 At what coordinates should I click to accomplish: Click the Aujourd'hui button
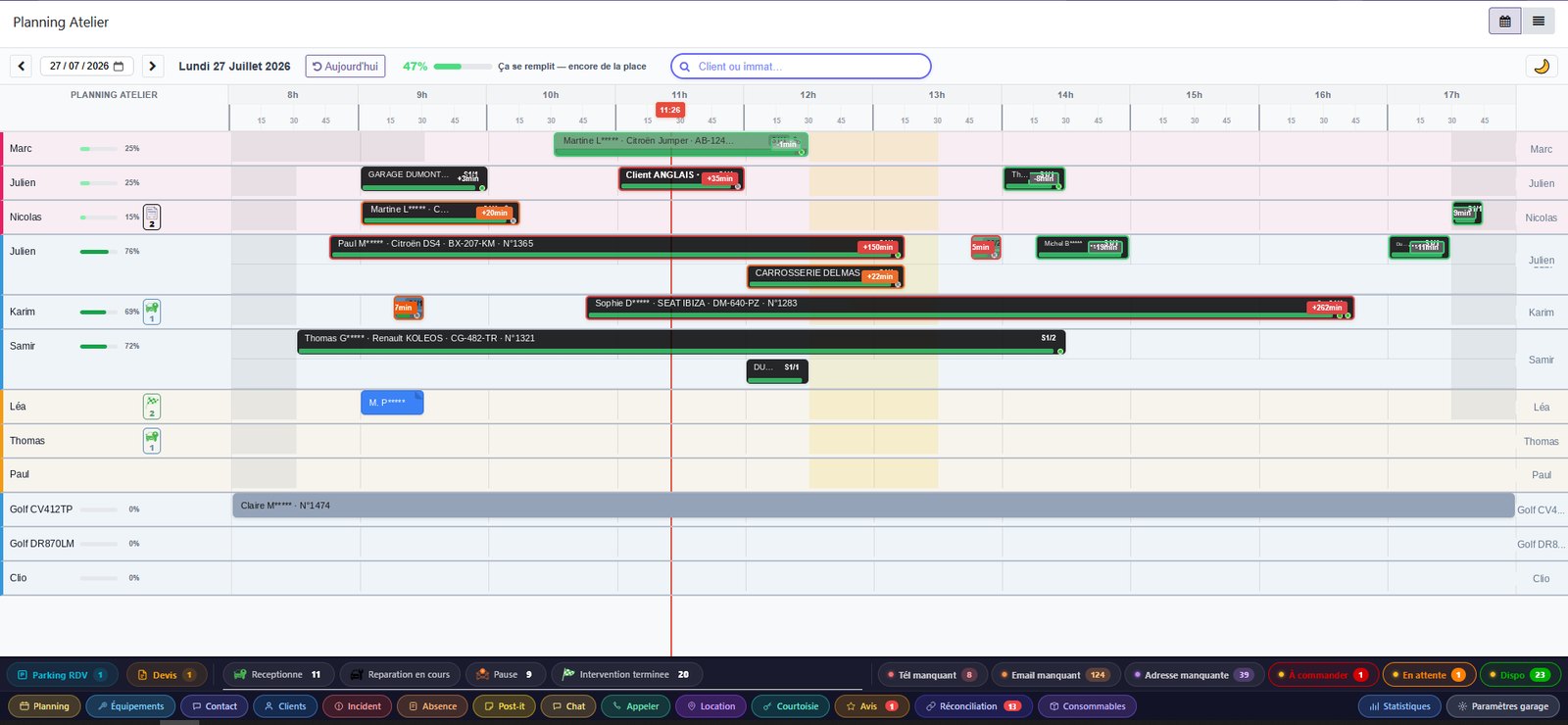click(x=345, y=66)
